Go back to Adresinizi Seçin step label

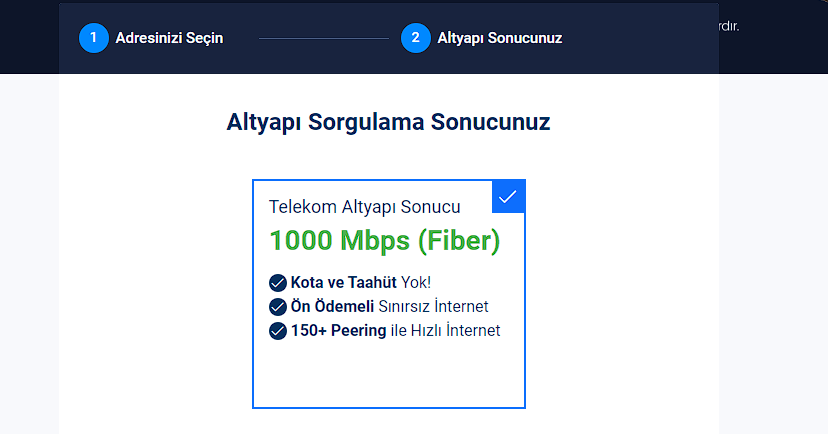[169, 38]
